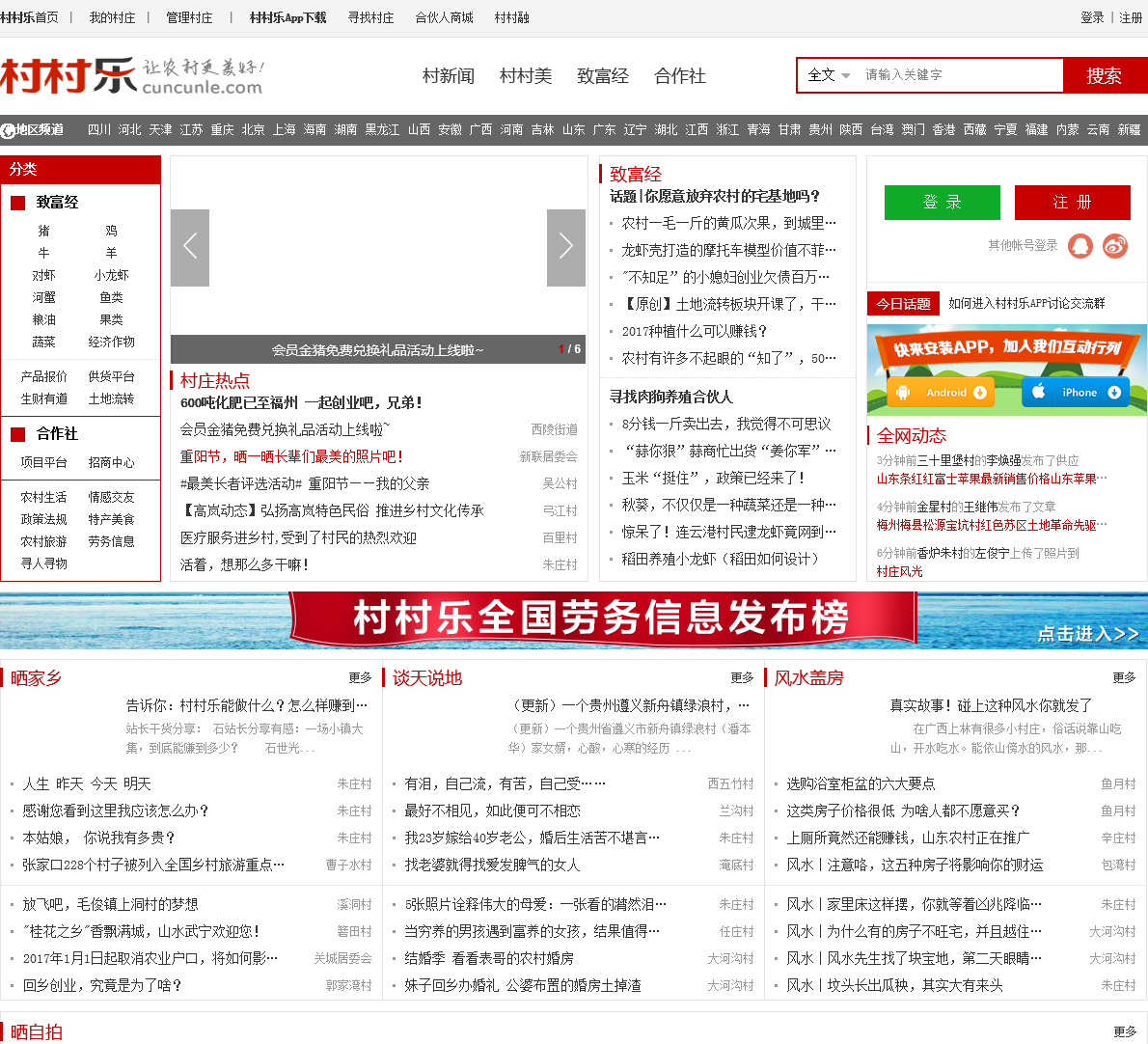Click 登录 link at top right
The width and height of the screenshot is (1148, 1044).
point(1092,17)
